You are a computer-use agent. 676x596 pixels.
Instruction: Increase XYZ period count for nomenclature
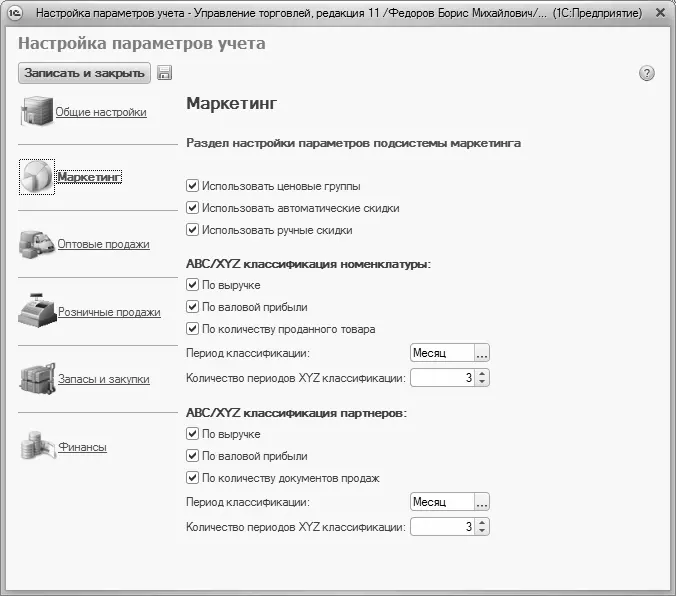[x=482, y=373]
